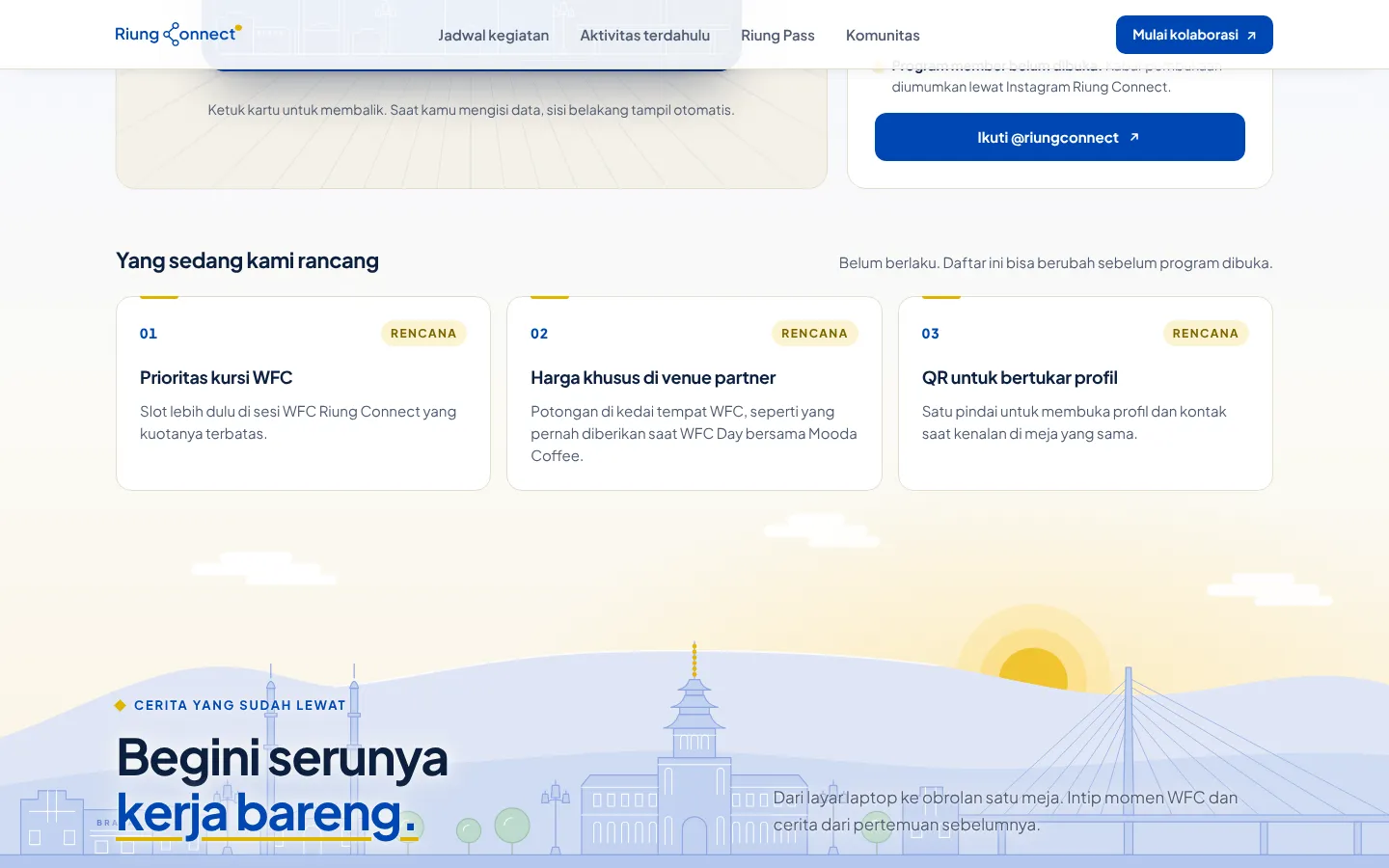Viewport: 1389px width, 868px height.
Task: Click the RENCANA badge on card 03
Action: coord(1205,333)
